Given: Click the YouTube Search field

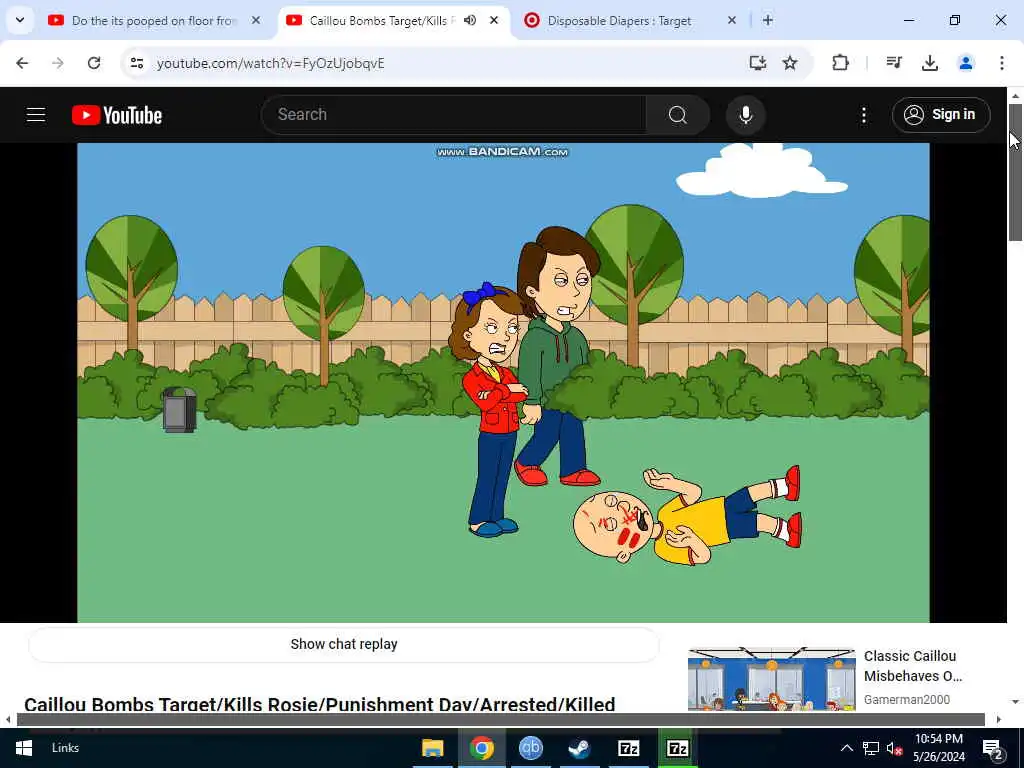Looking at the screenshot, I should coord(454,115).
